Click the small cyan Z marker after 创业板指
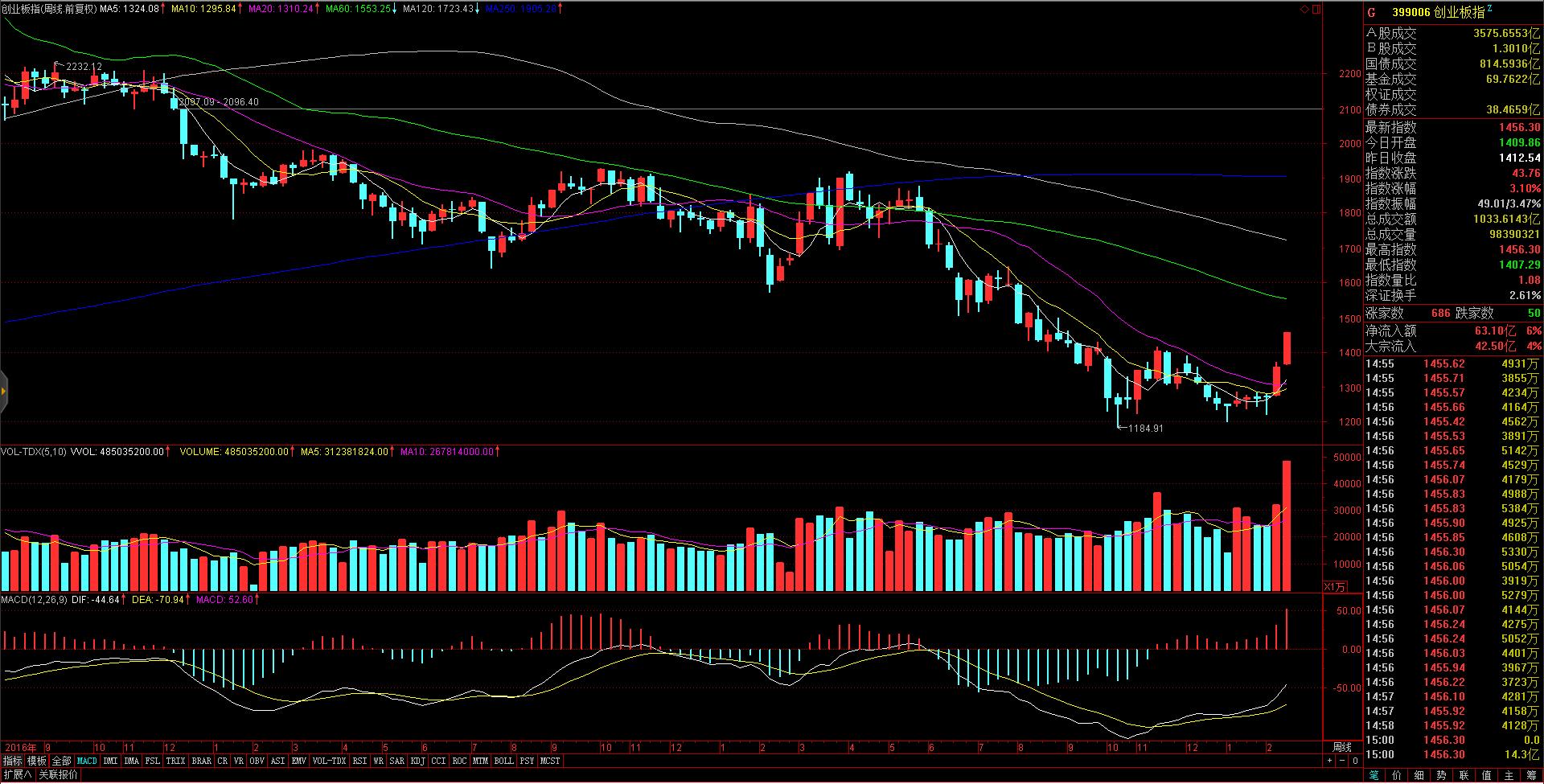 (1489, 9)
